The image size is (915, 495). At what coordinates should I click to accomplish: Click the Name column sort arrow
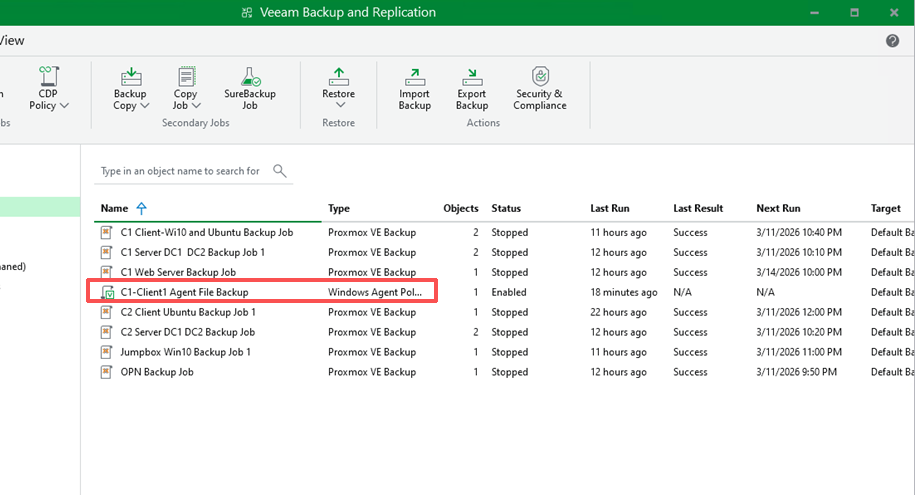[x=141, y=208]
